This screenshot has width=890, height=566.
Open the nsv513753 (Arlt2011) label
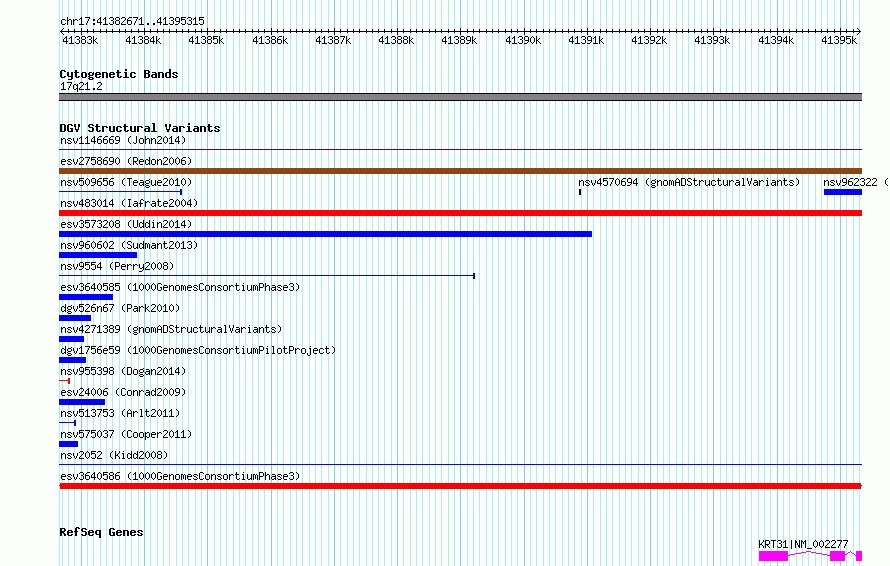(120, 413)
